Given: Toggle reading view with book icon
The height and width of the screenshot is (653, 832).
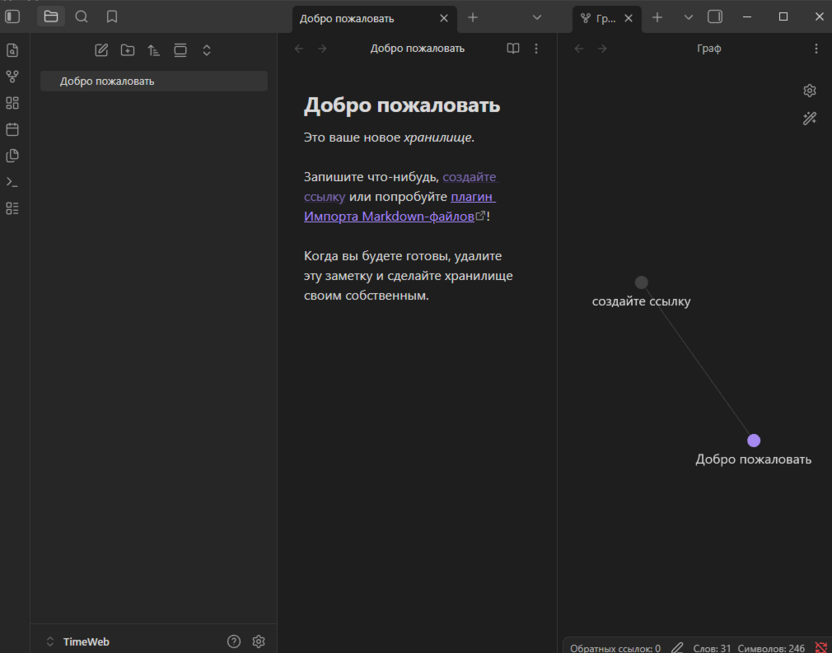Looking at the screenshot, I should pyautogui.click(x=513, y=48).
